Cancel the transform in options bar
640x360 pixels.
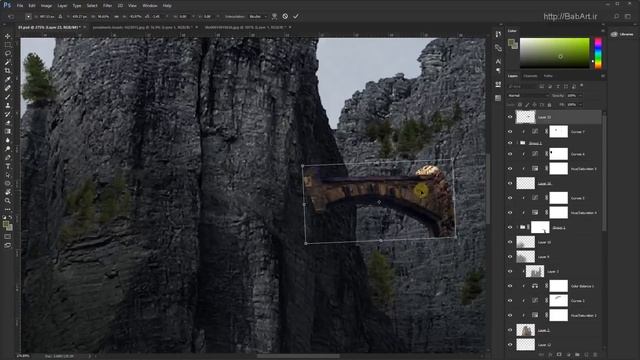point(285,16)
